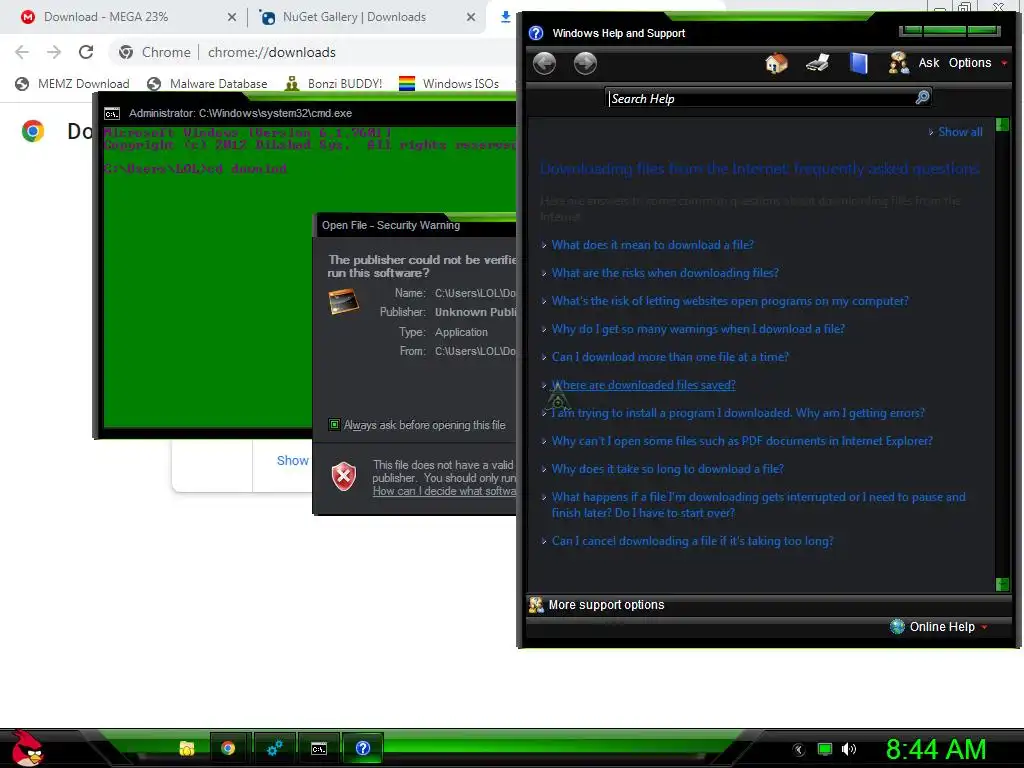Click the Open File - Security Warning title bar

415,225
